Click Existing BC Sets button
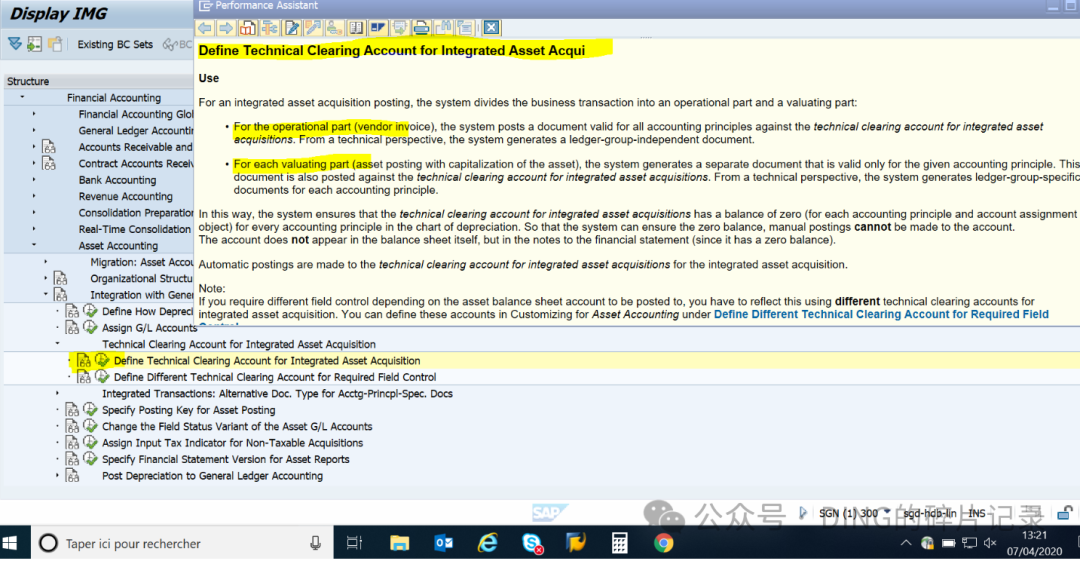 (x=115, y=44)
